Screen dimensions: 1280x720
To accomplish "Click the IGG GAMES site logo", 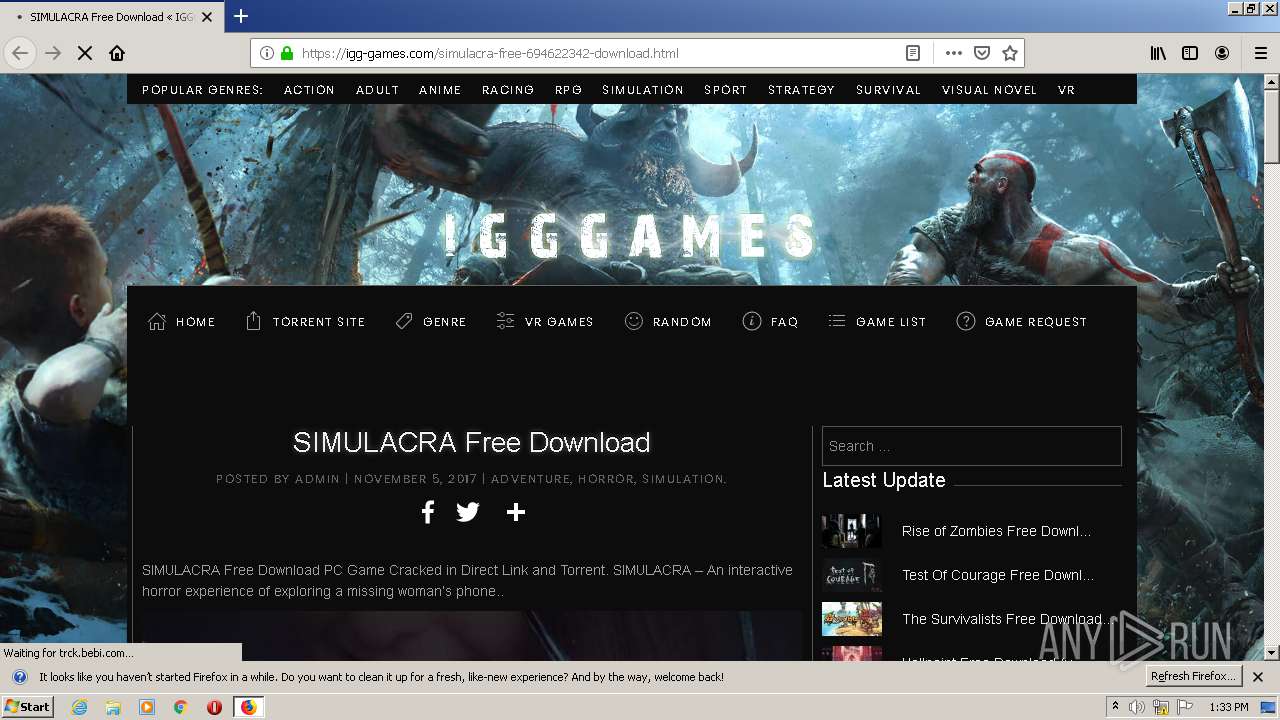I will click(x=630, y=238).
